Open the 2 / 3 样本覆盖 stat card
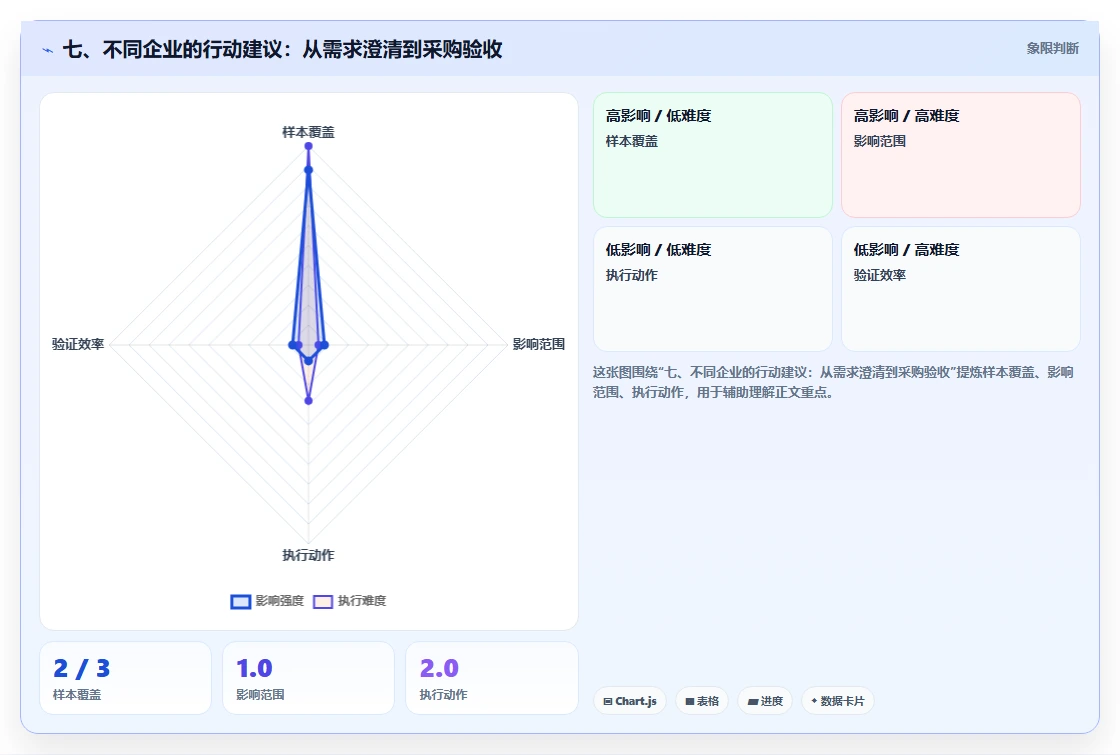Image resolution: width=1120 pixels, height=755 pixels. 125,678
